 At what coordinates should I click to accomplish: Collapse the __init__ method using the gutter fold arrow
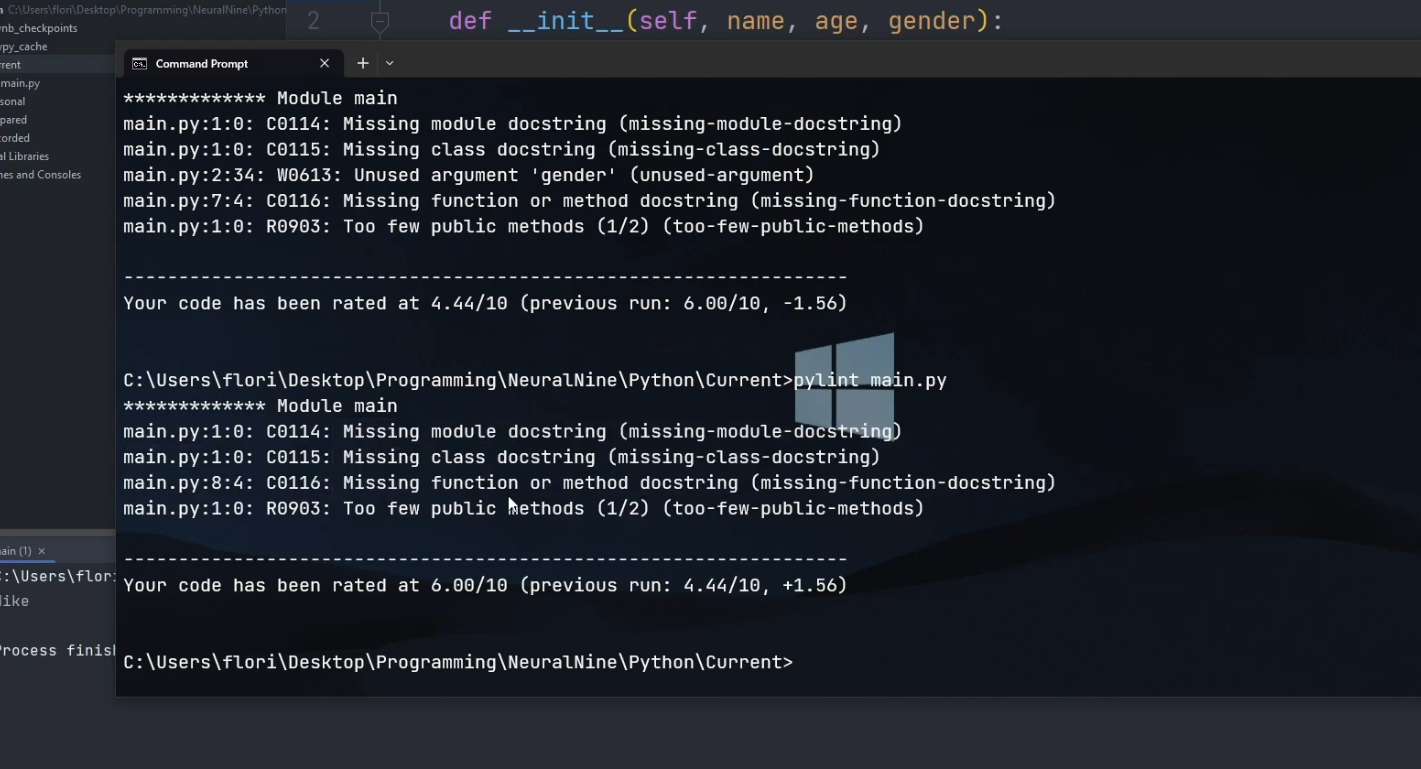point(378,20)
